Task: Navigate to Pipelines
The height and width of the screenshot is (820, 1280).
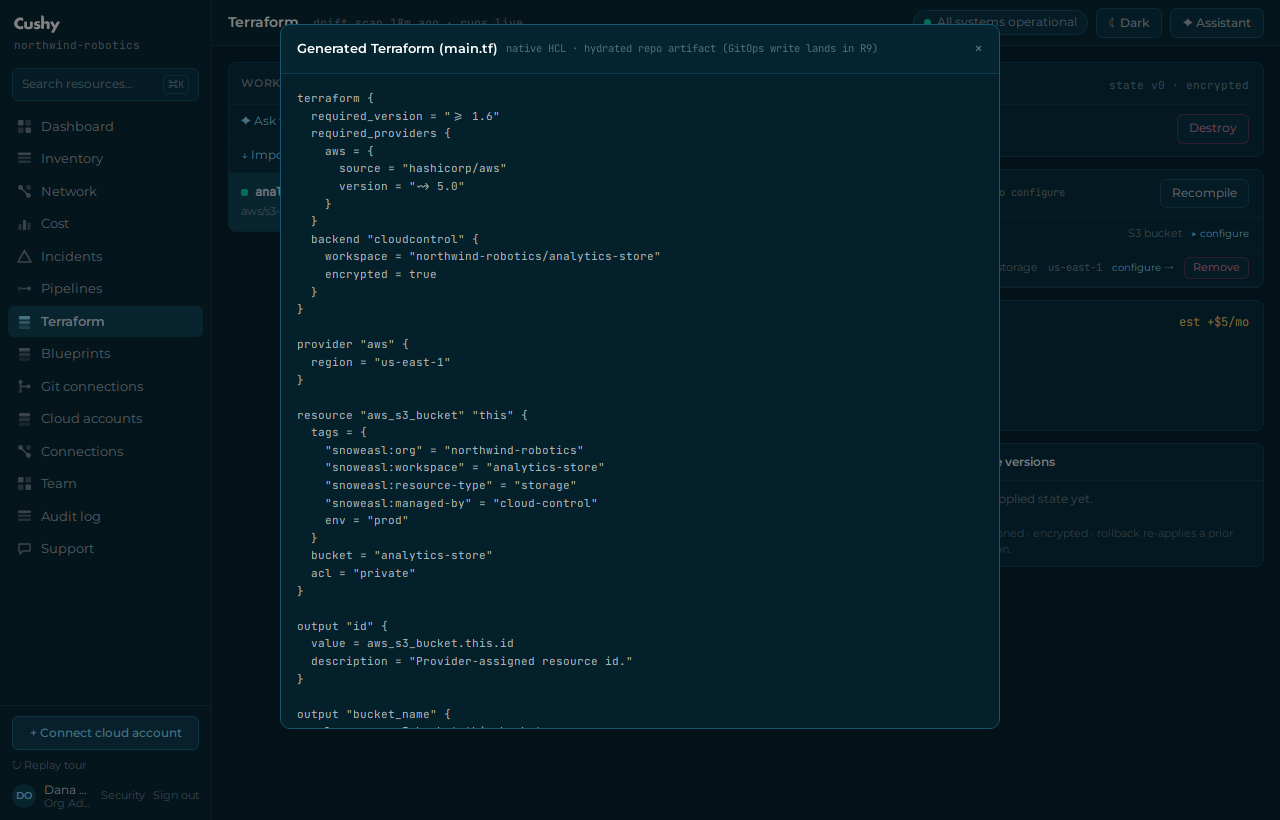Action: point(105,289)
